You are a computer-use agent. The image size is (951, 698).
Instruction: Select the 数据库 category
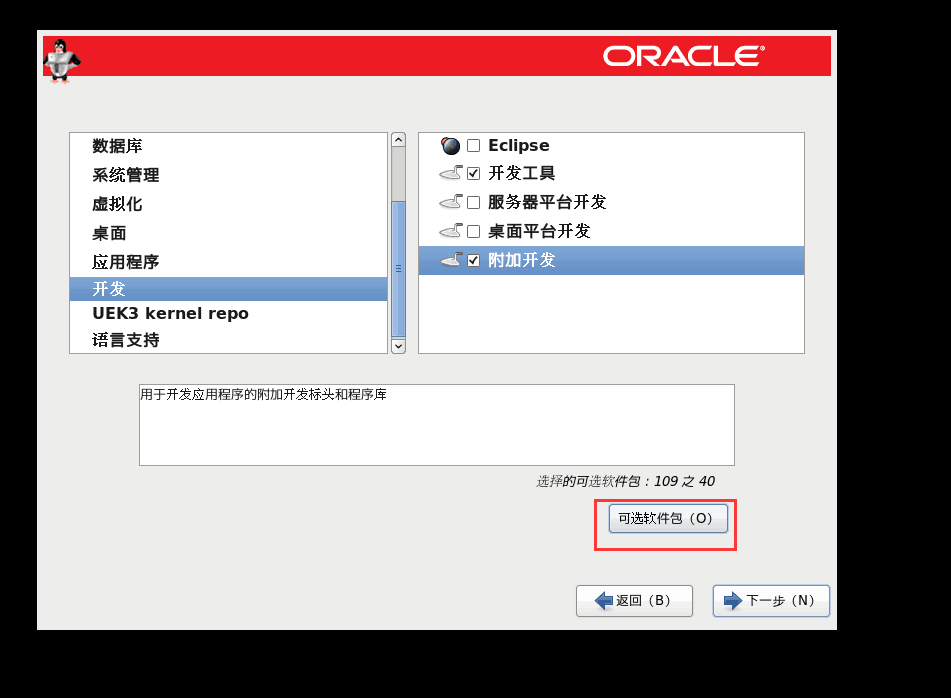click(x=118, y=146)
